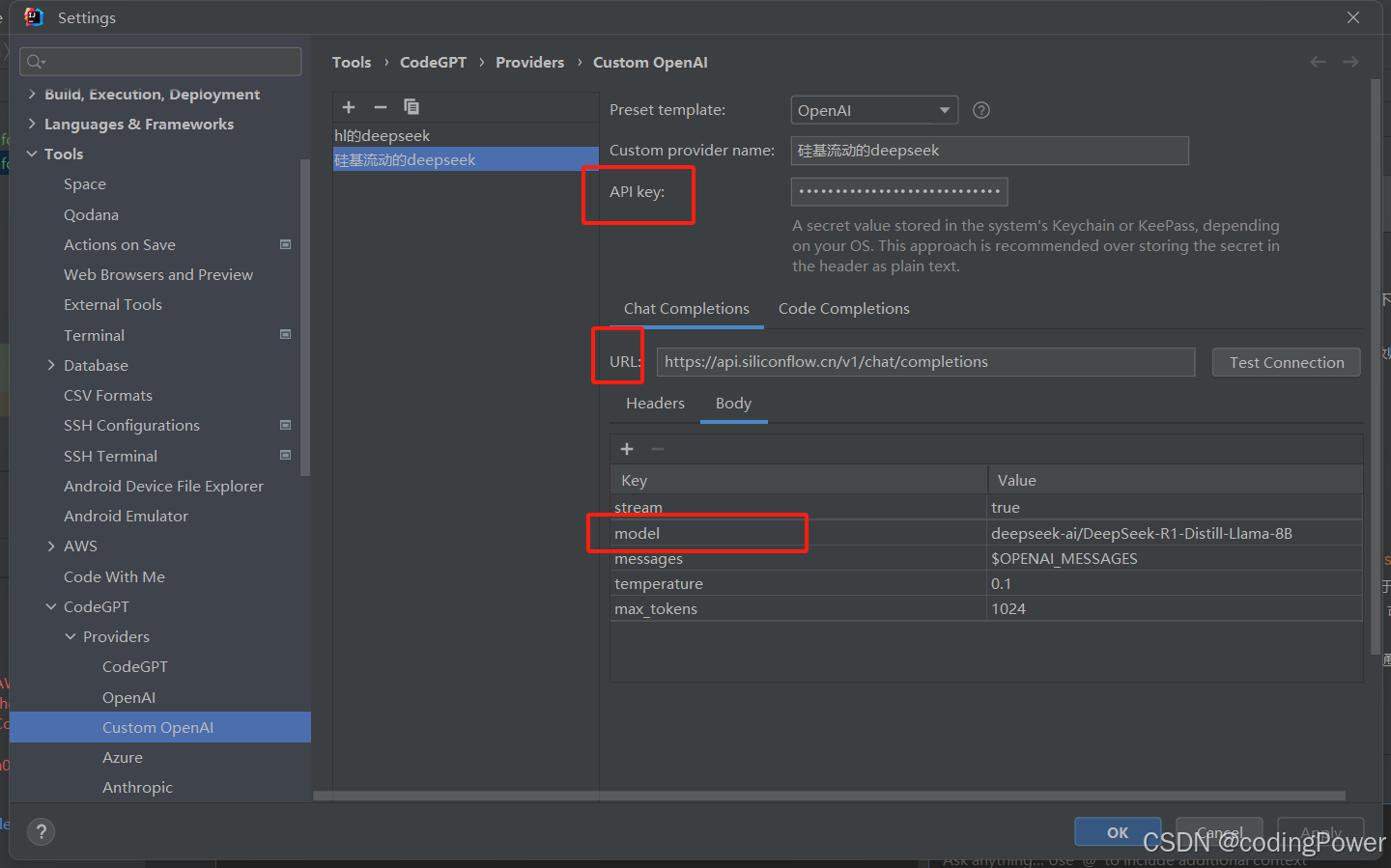Open the Headers tab

tap(655, 403)
